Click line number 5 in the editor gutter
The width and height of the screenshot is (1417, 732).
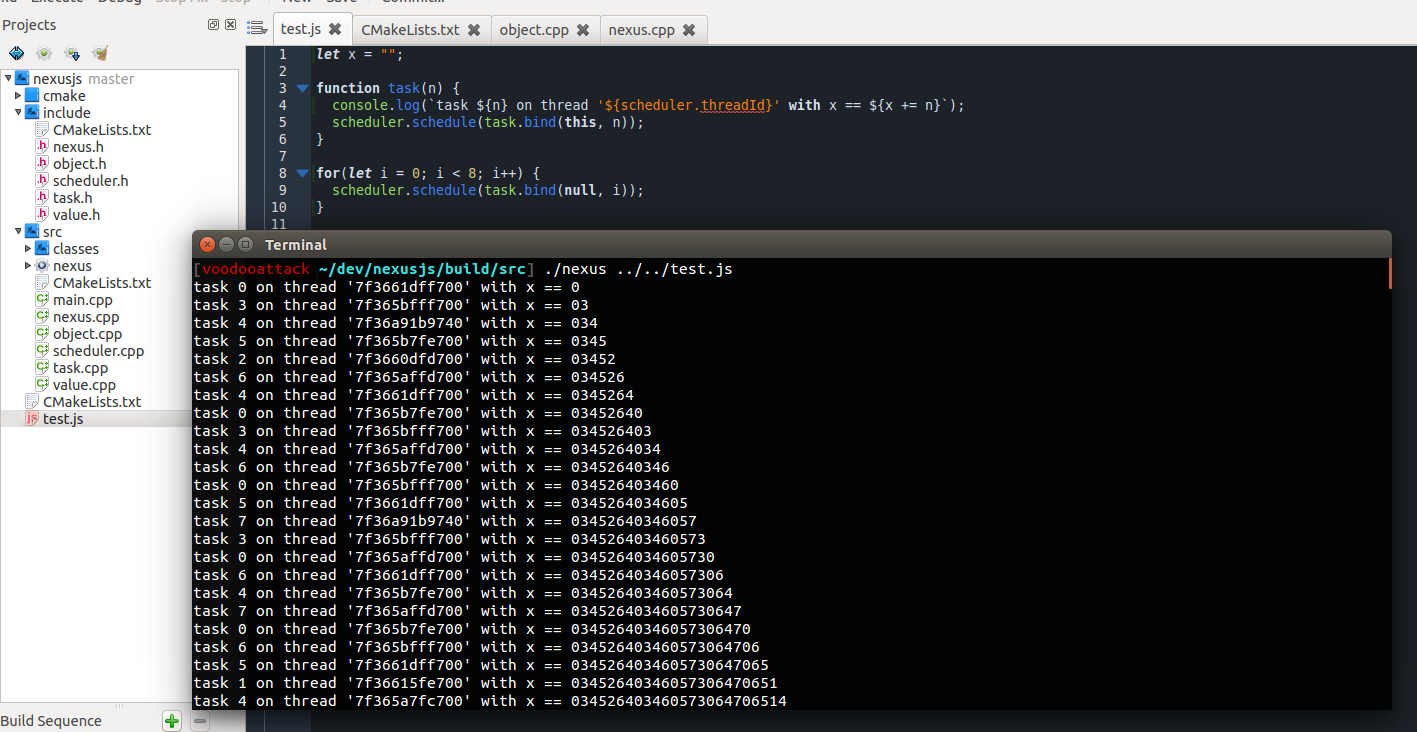click(282, 122)
